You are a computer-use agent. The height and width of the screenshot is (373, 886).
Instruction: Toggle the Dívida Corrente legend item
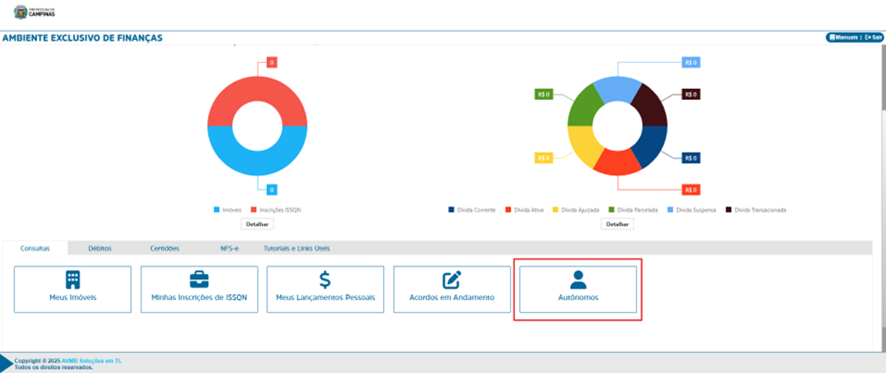tap(472, 210)
